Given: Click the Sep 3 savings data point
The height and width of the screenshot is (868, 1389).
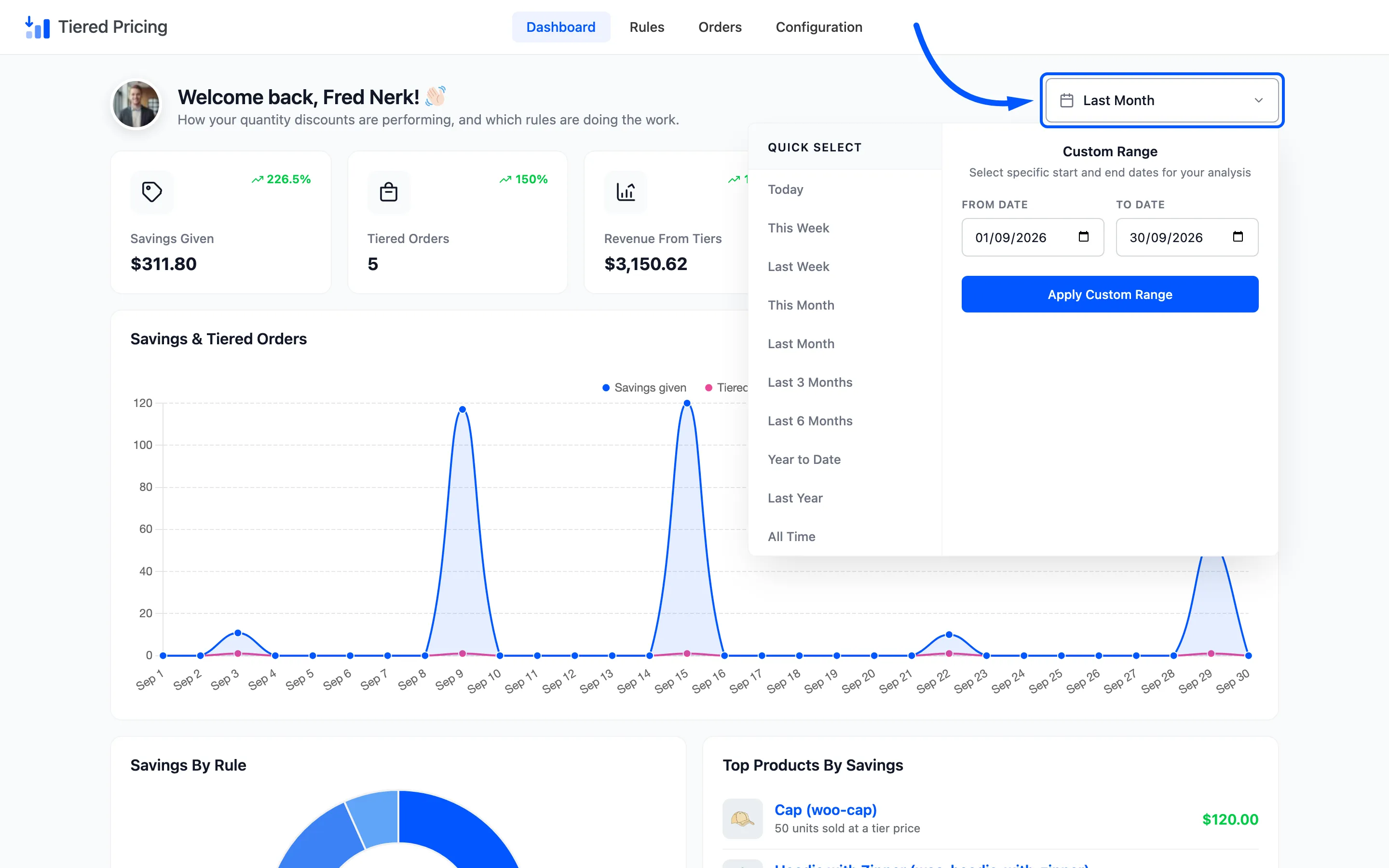Looking at the screenshot, I should tap(238, 633).
